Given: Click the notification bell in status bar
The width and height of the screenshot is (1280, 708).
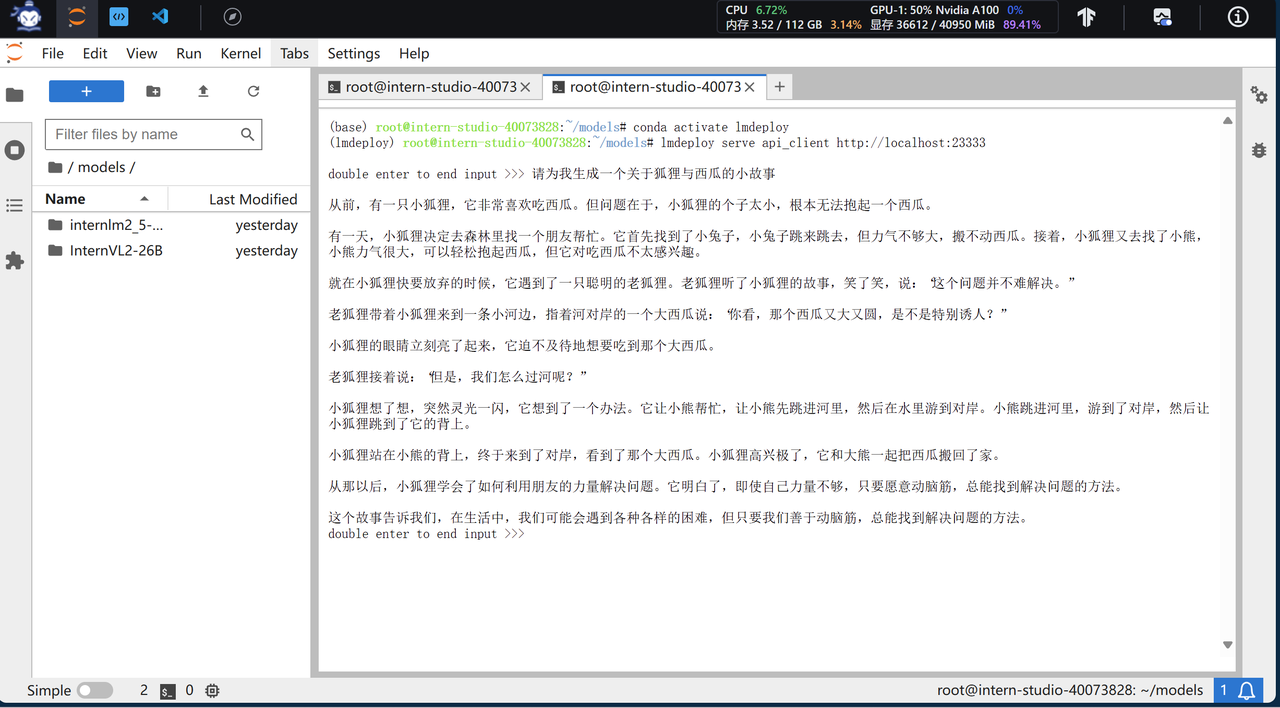Looking at the screenshot, I should [1247, 691].
